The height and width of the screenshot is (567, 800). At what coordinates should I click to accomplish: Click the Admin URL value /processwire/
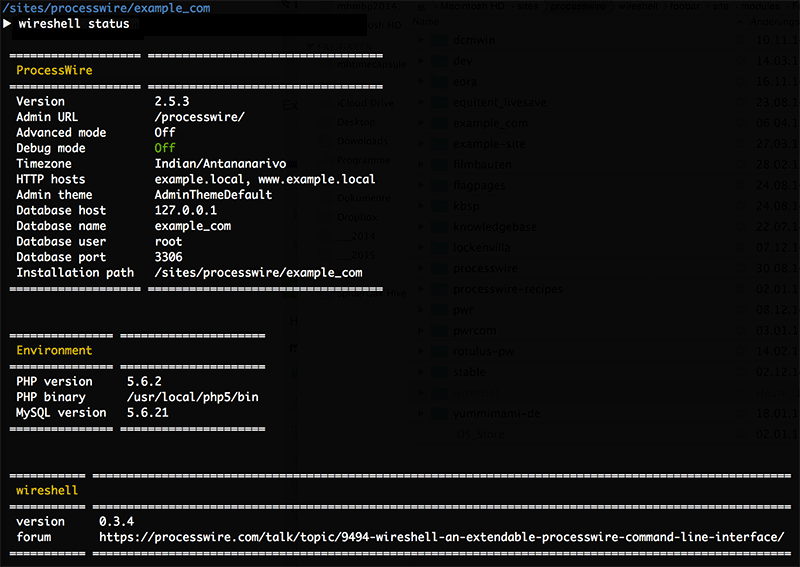[199, 117]
